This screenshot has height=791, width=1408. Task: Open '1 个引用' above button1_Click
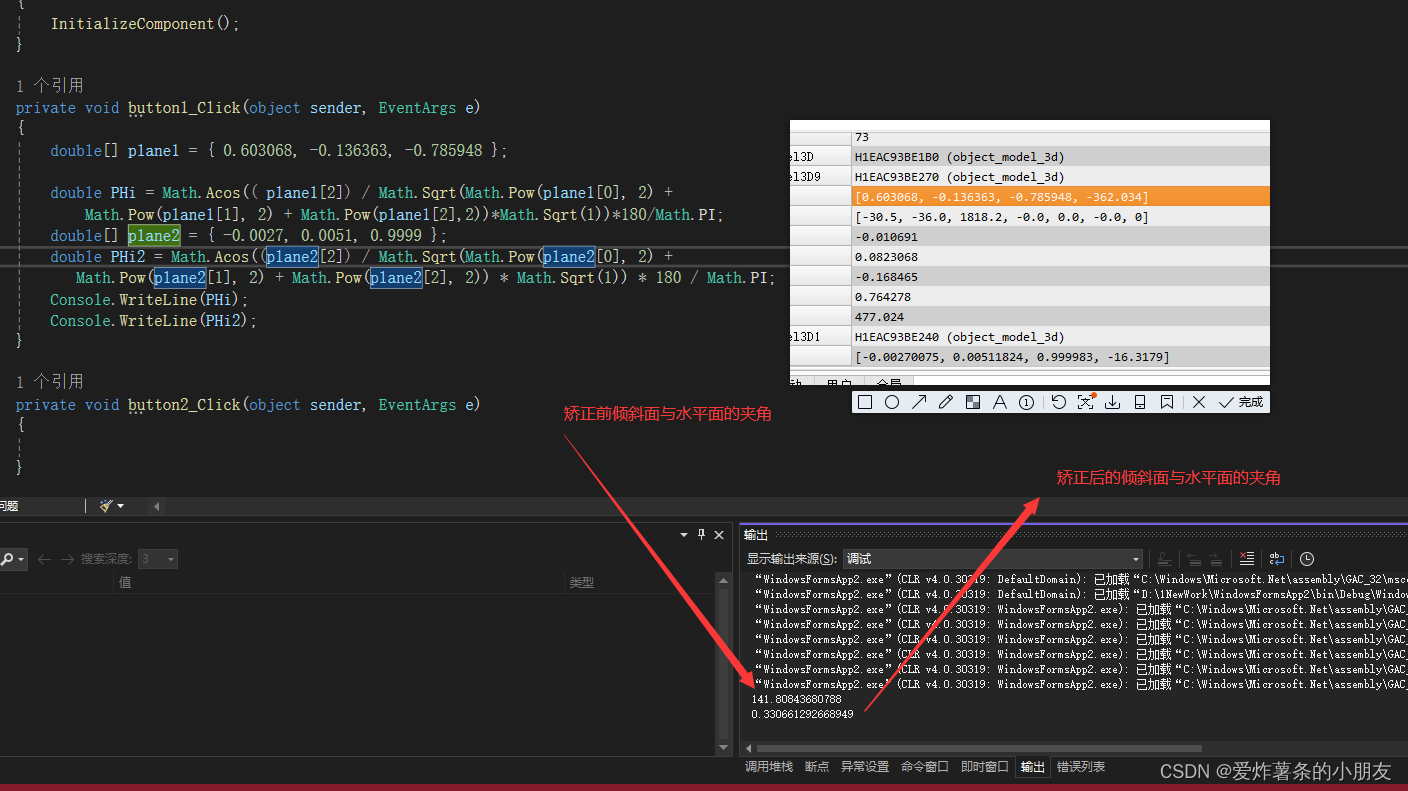tap(50, 85)
